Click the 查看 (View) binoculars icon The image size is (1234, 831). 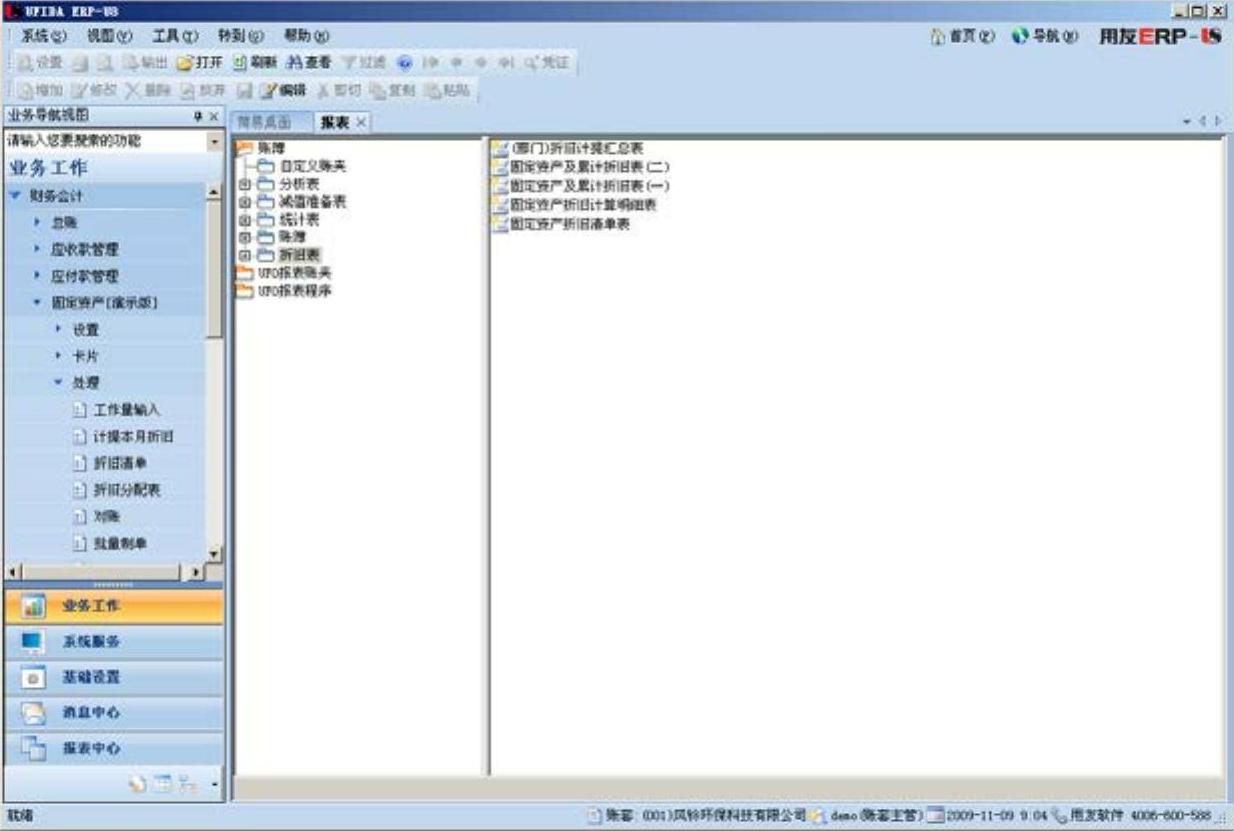pyautogui.click(x=294, y=63)
